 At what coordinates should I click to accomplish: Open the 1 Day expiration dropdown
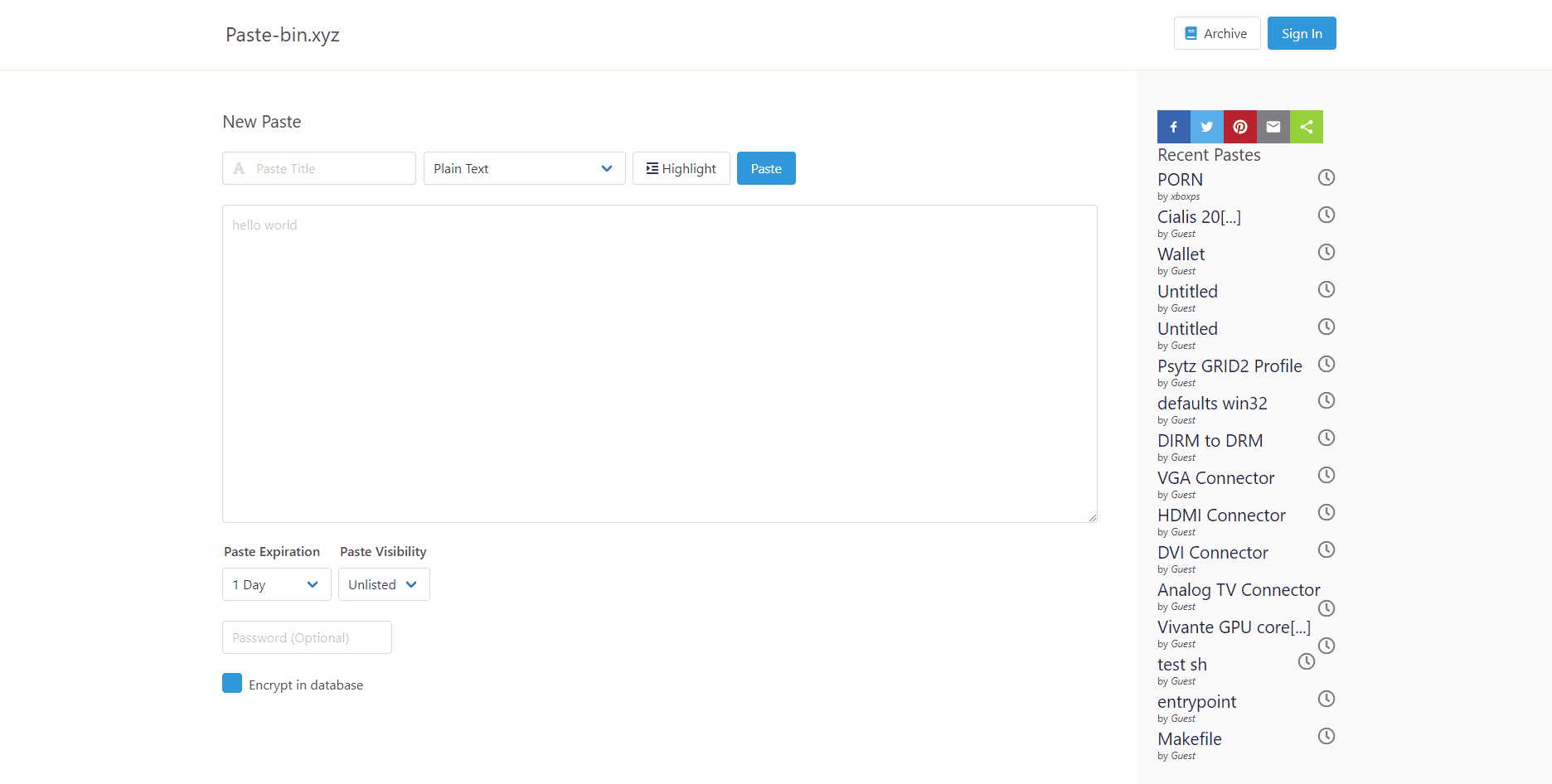pyautogui.click(x=276, y=584)
